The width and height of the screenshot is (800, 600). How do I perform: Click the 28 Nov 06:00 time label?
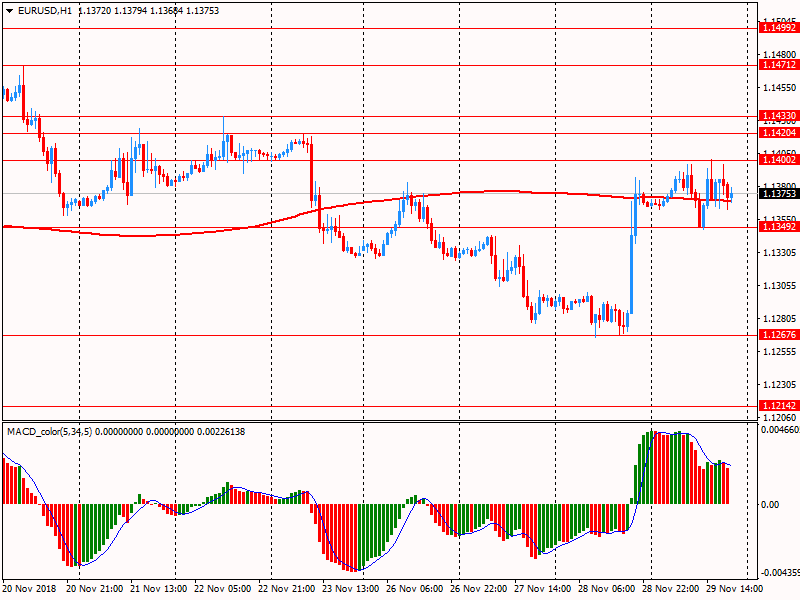(607, 588)
